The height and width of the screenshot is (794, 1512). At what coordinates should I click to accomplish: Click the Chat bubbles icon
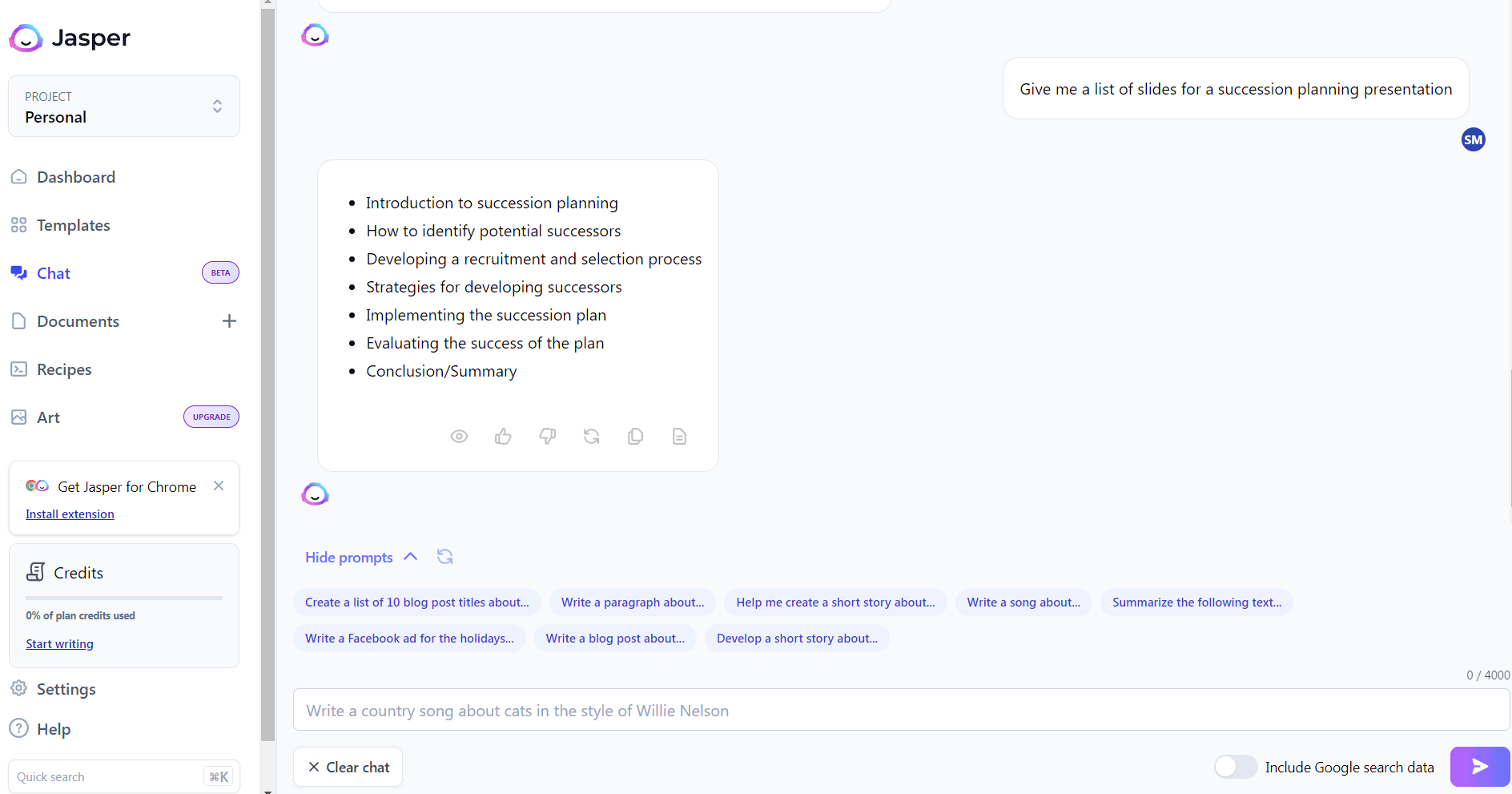pos(18,273)
